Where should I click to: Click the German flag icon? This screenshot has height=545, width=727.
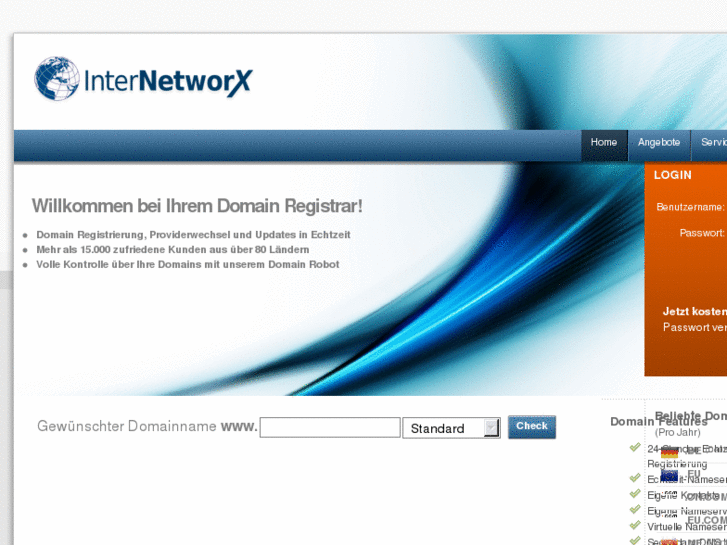tap(670, 452)
